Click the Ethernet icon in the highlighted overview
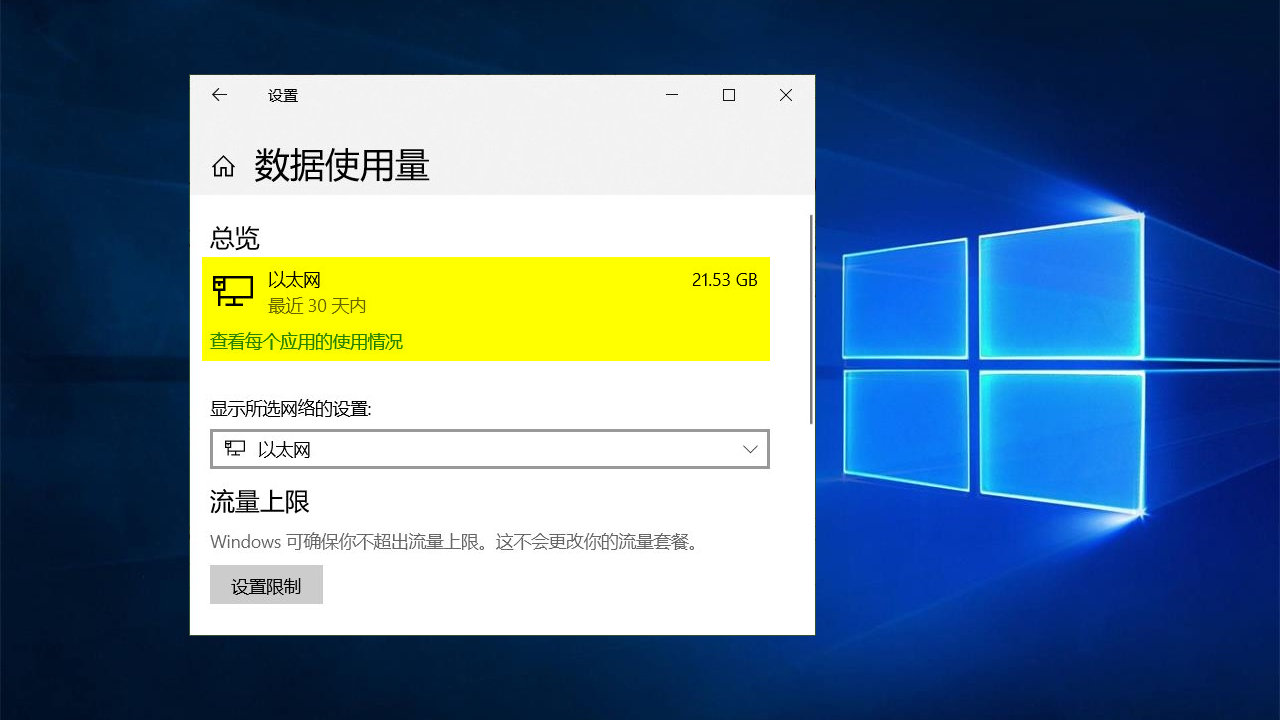 point(233,290)
